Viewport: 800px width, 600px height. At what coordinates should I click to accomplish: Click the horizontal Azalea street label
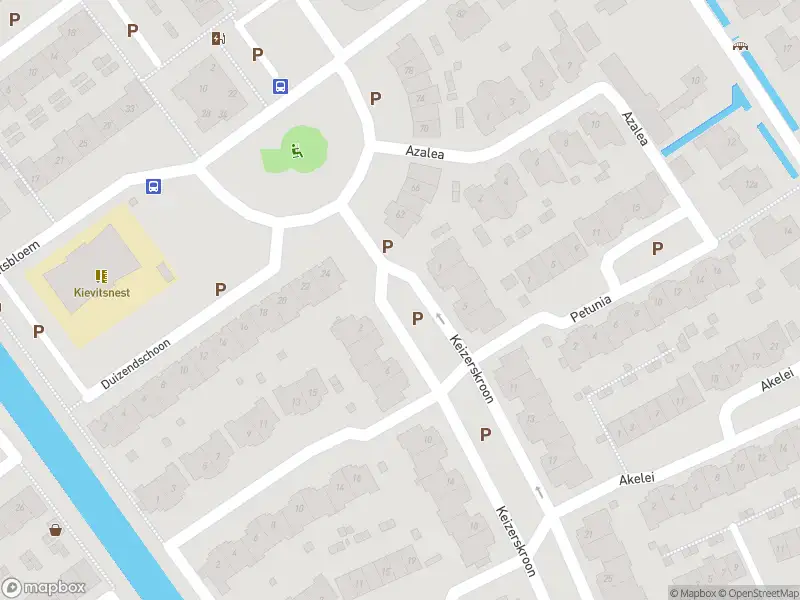click(425, 152)
